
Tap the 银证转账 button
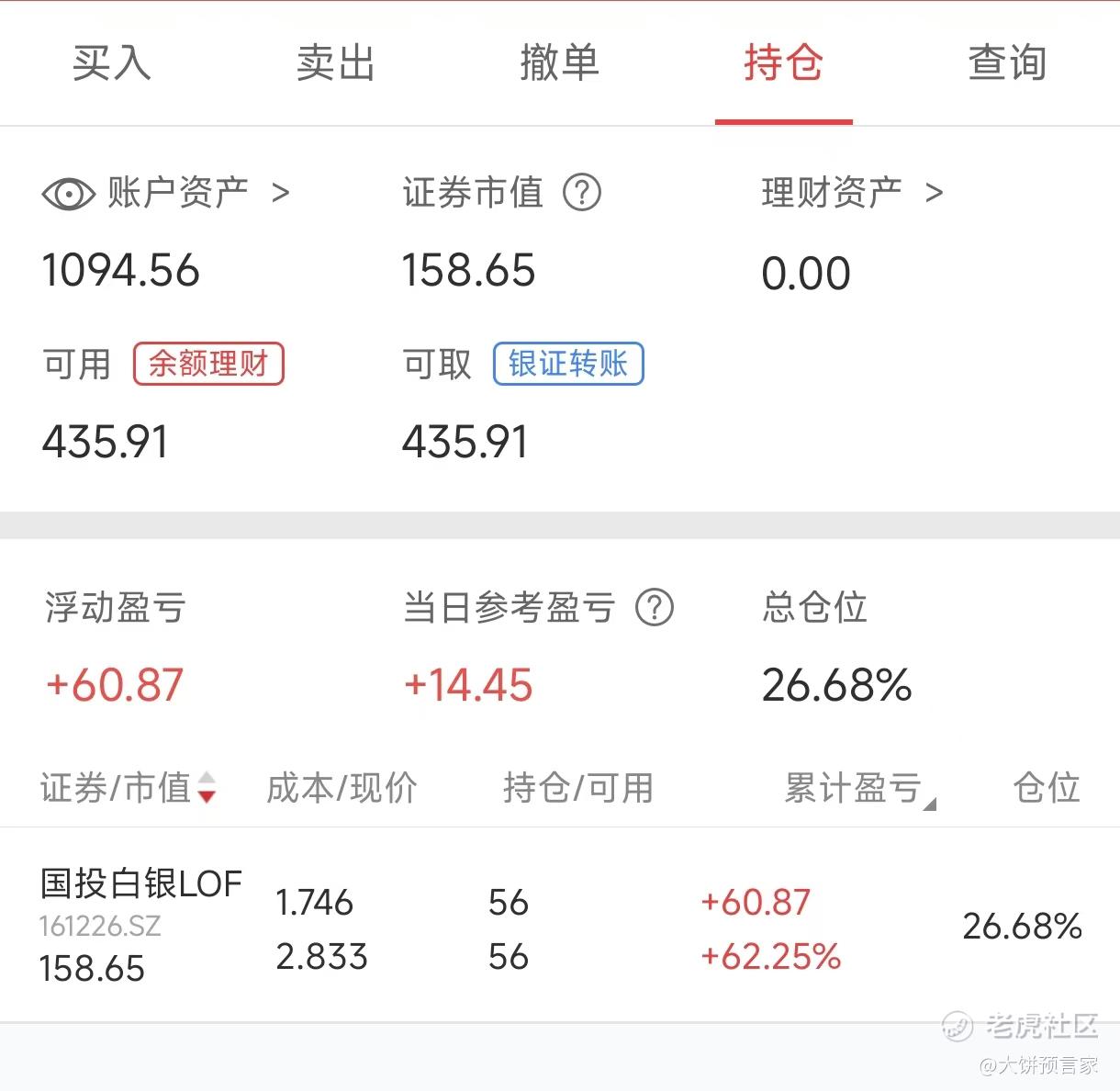pyautogui.click(x=568, y=364)
